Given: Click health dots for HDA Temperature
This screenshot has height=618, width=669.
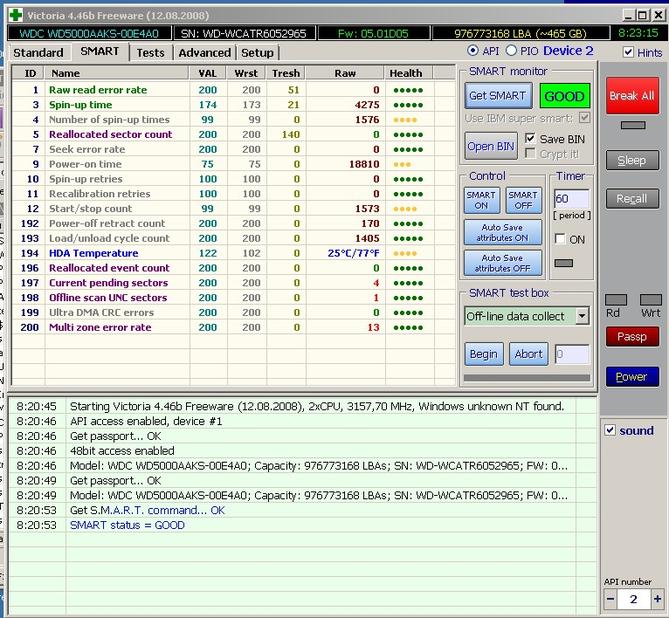Looking at the screenshot, I should 405,253.
